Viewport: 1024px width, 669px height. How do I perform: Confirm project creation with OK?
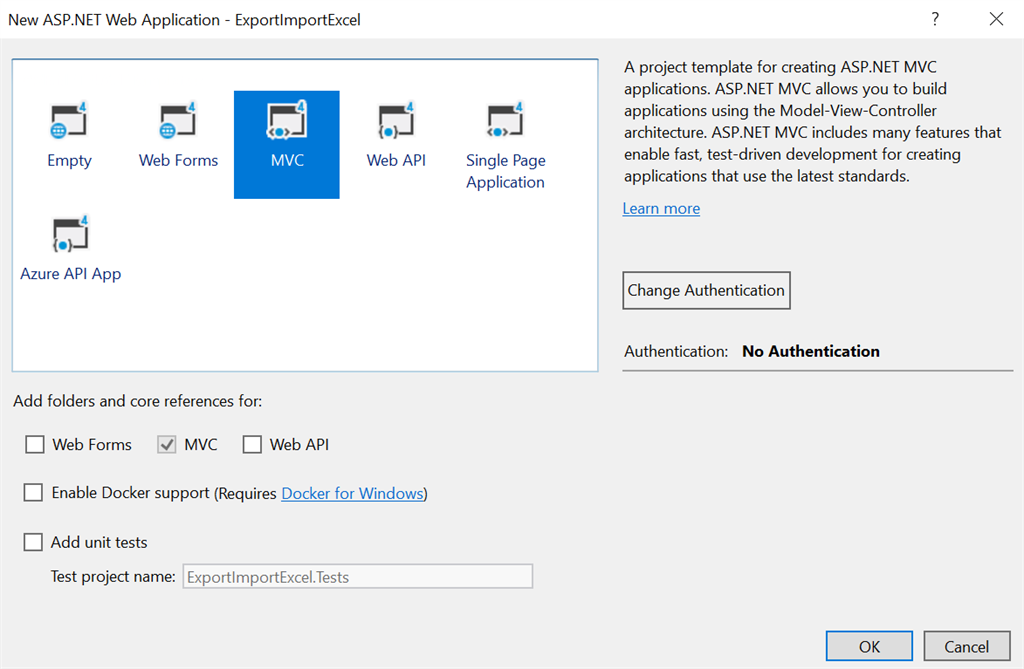click(868, 645)
